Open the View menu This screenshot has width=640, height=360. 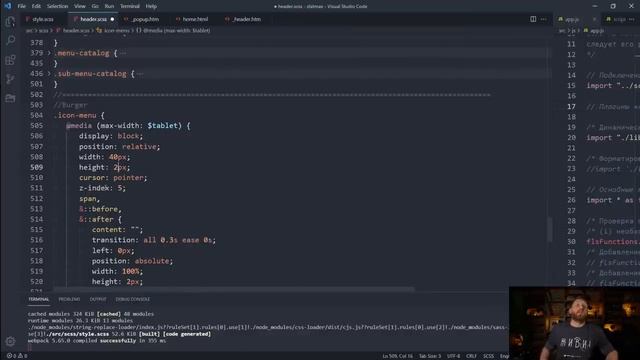(x=80, y=6)
